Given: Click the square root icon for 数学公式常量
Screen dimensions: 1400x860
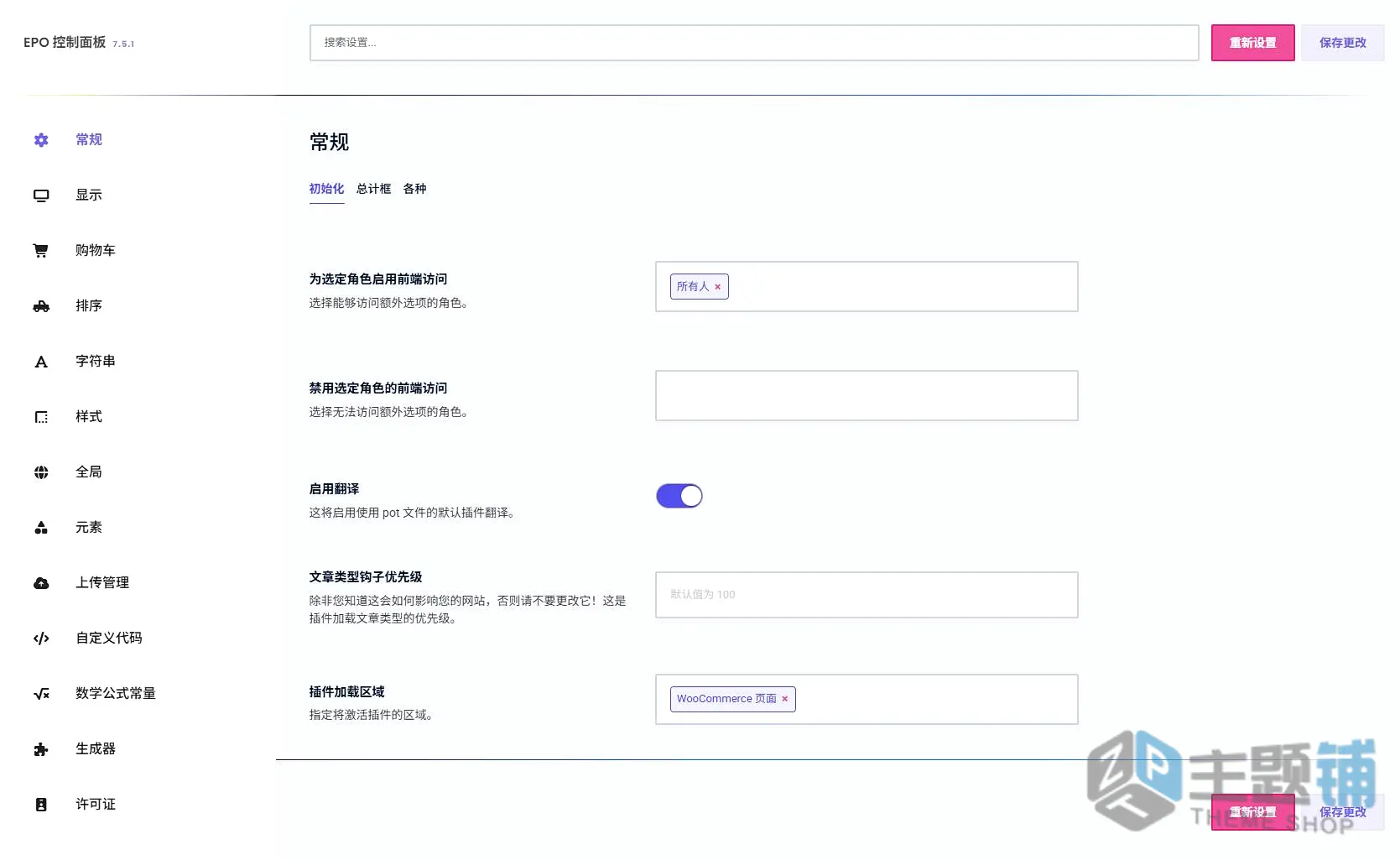Looking at the screenshot, I should 41,694.
